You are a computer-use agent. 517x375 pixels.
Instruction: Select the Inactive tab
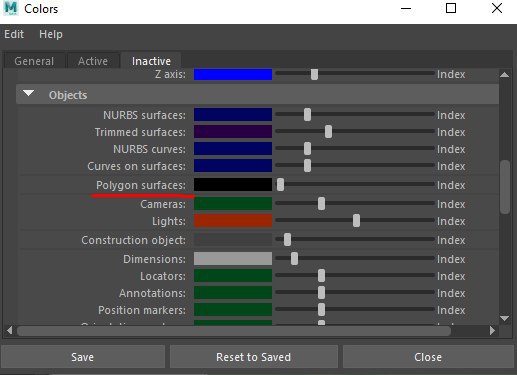tap(151, 61)
